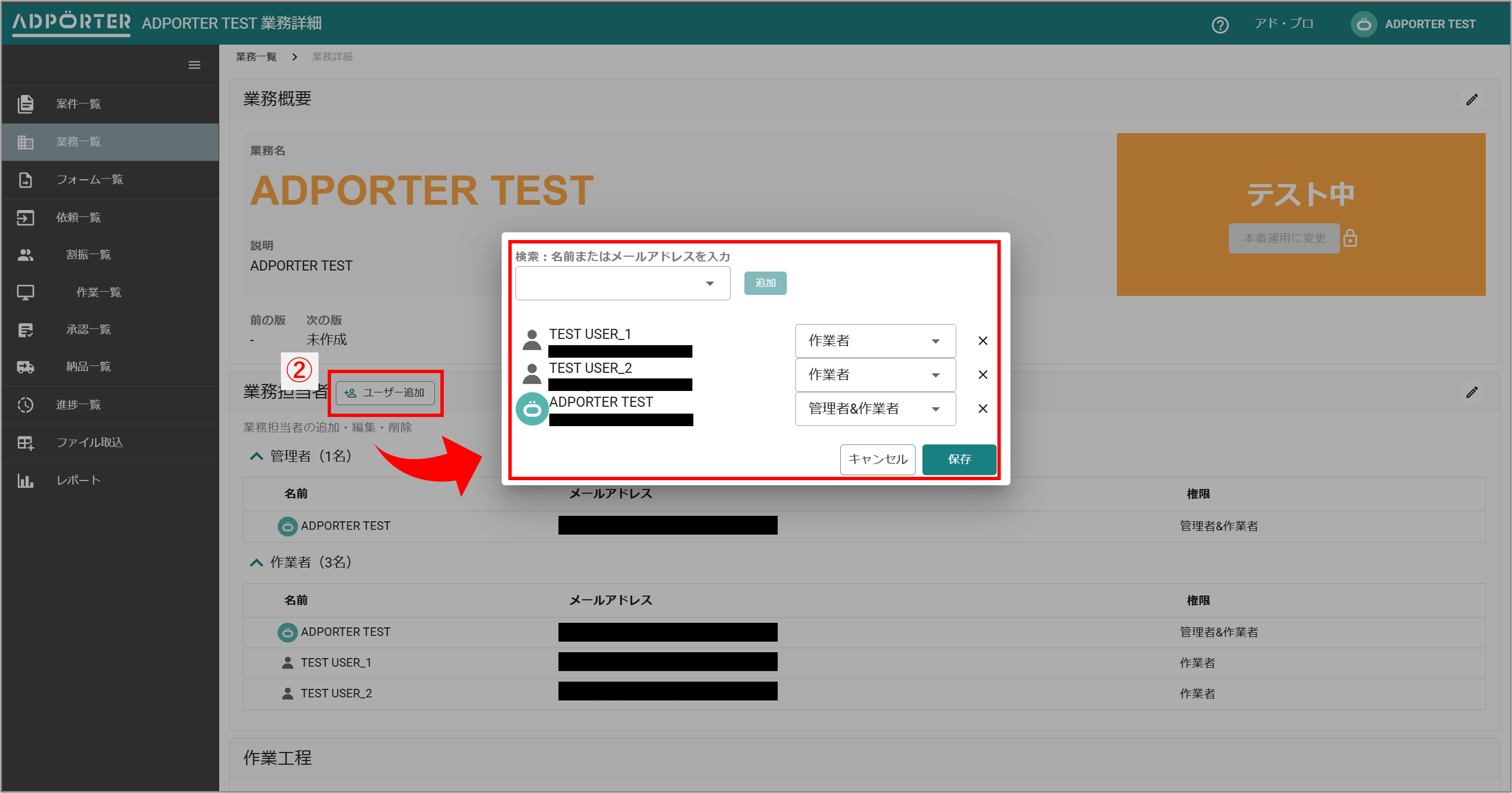The image size is (1512, 793).
Task: Click the 追加 button
Action: pos(765,283)
